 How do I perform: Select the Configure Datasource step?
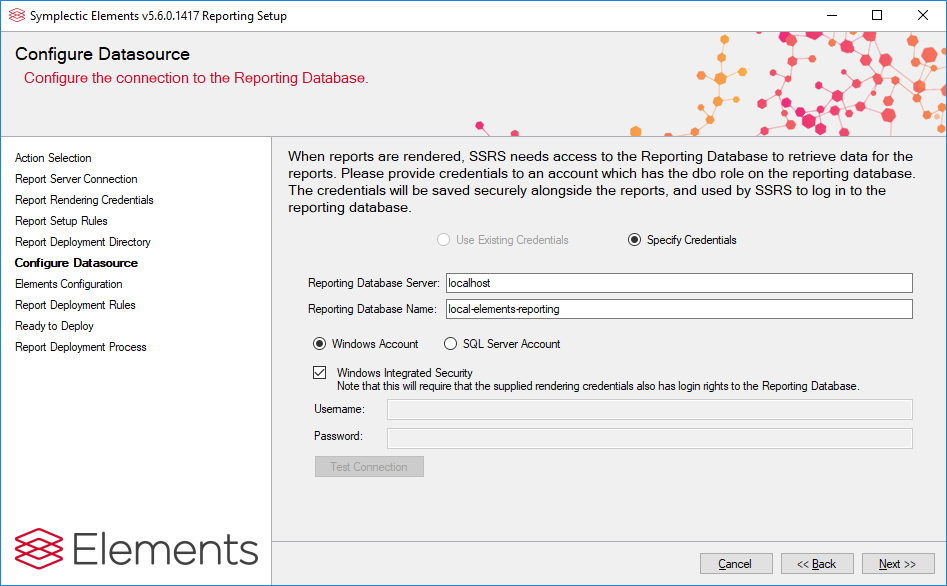(76, 263)
